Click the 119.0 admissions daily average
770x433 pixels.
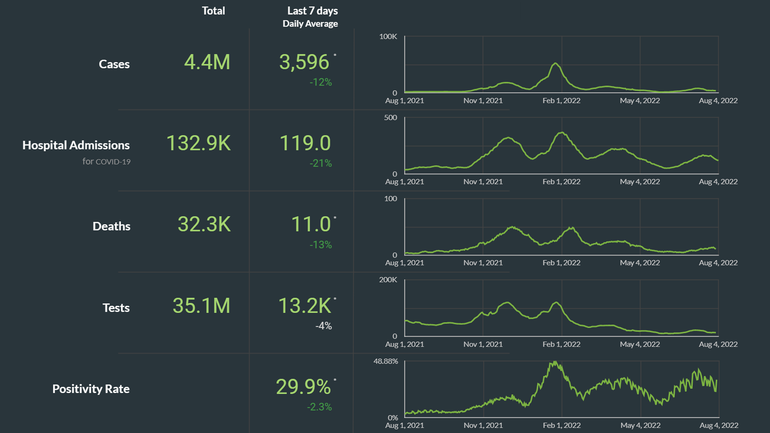tap(304, 144)
